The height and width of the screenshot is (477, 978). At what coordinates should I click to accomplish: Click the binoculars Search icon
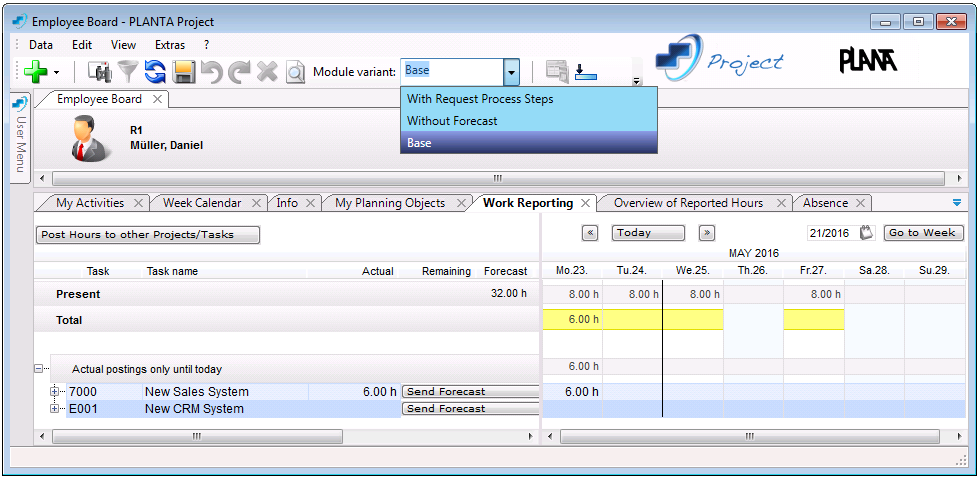coord(99,72)
